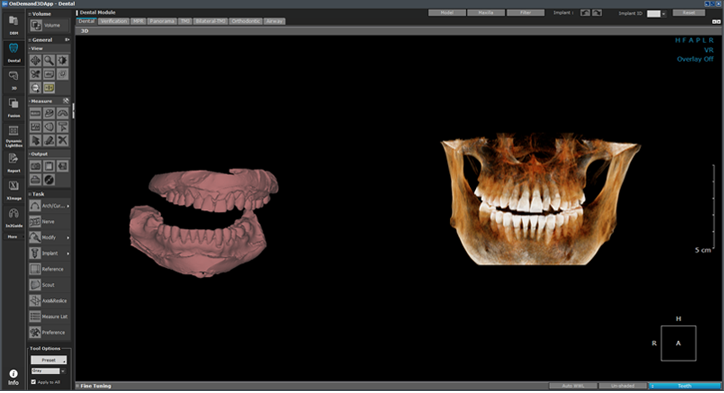The width and height of the screenshot is (724, 393).
Task: Toggle the Un-shaded rendering mode
Action: 622,386
